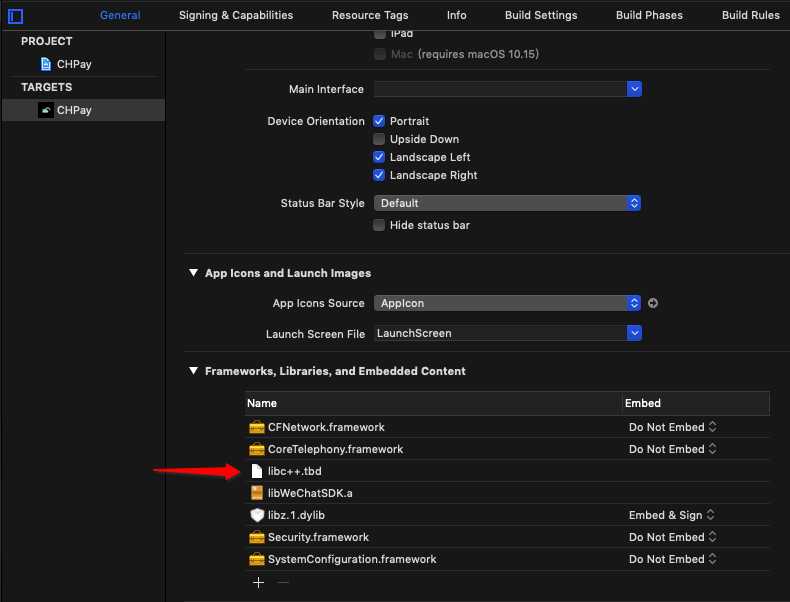Toggle Landscape Left checkbox

[x=379, y=157]
